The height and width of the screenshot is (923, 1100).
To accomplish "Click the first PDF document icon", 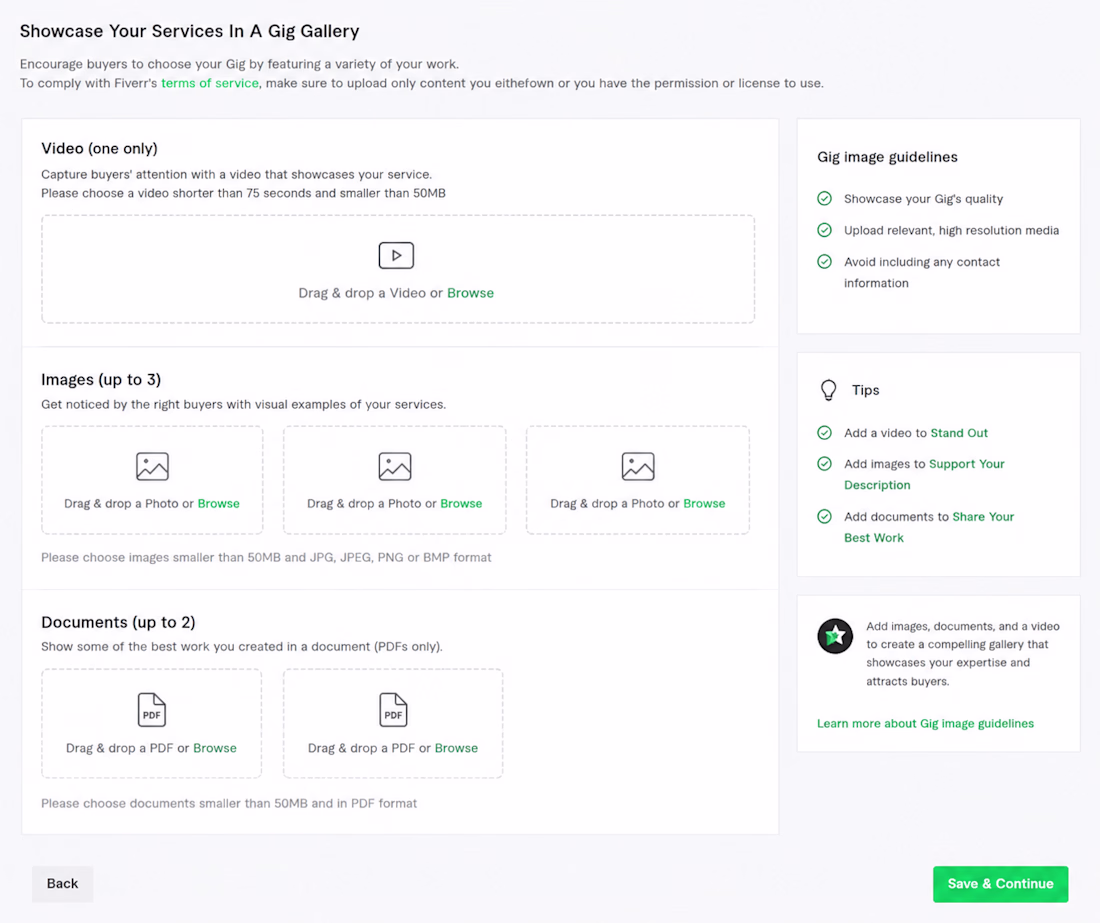I will pyautogui.click(x=152, y=710).
